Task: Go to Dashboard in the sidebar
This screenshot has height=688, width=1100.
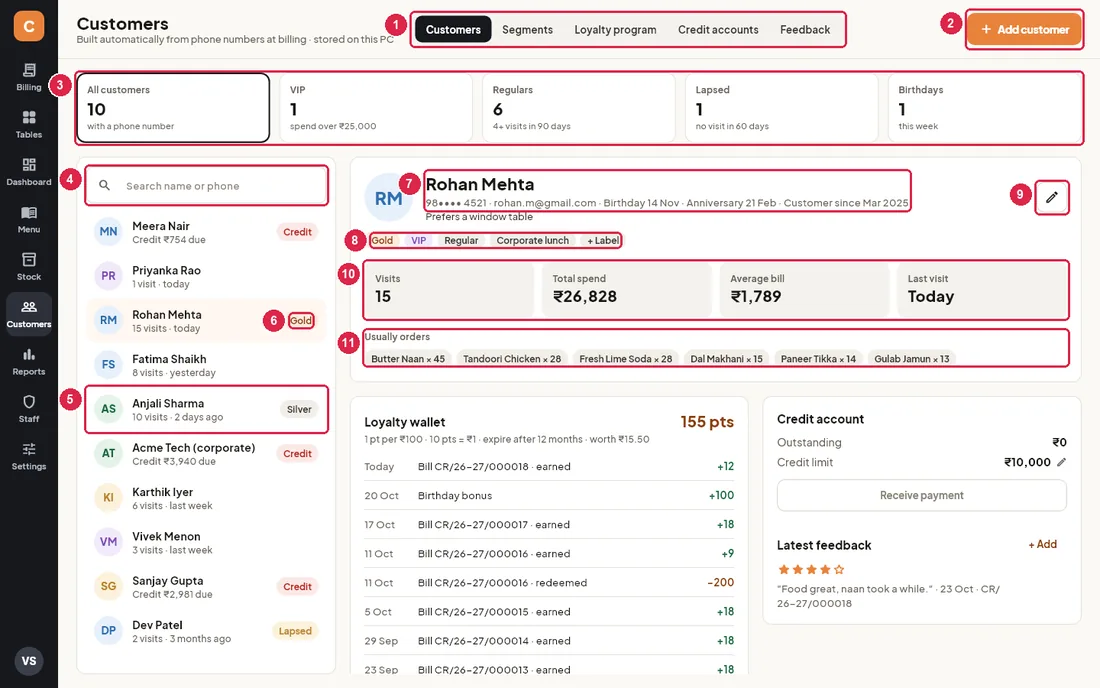Action: pyautogui.click(x=29, y=172)
